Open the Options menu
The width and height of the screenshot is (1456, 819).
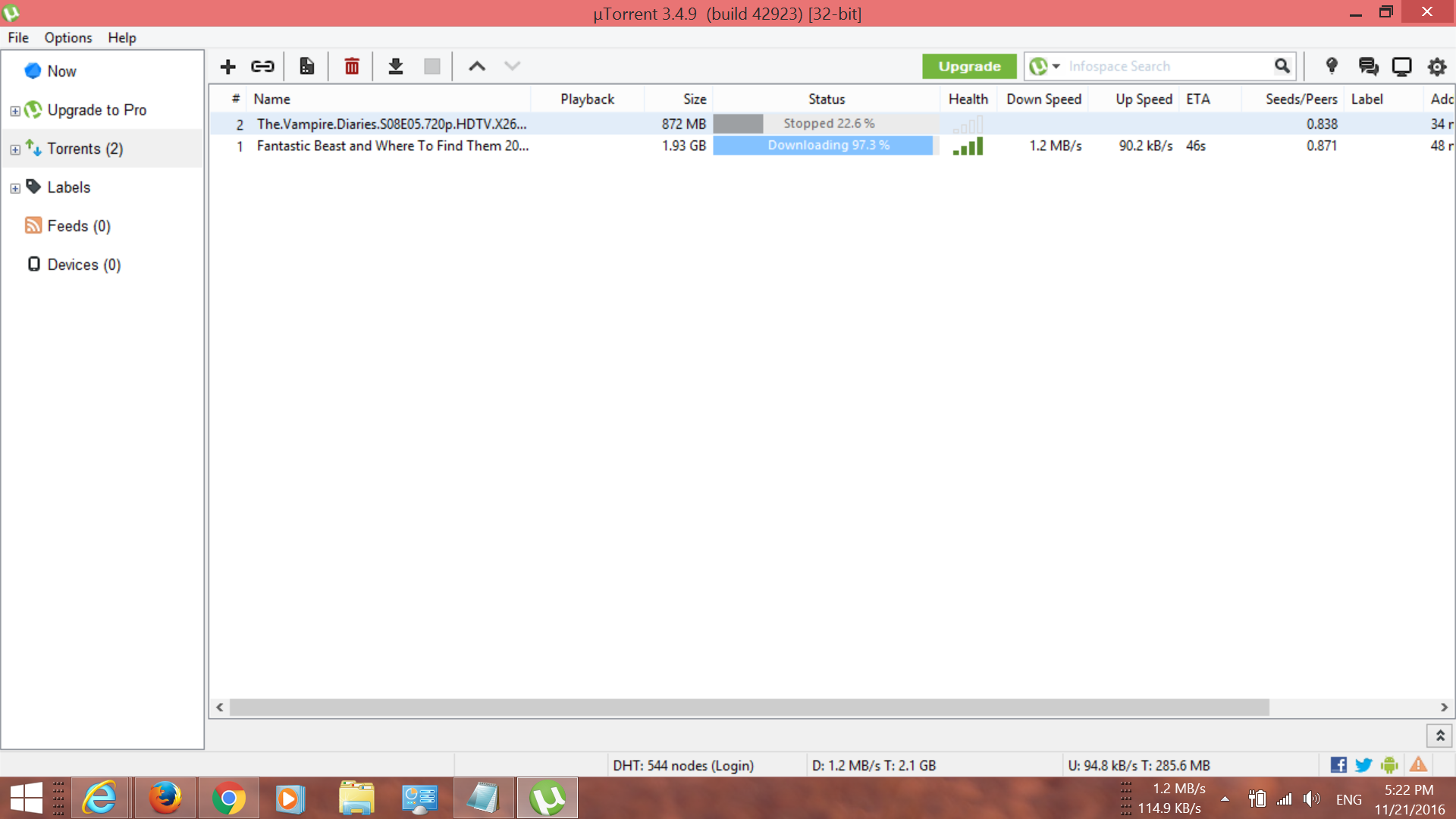tap(67, 38)
